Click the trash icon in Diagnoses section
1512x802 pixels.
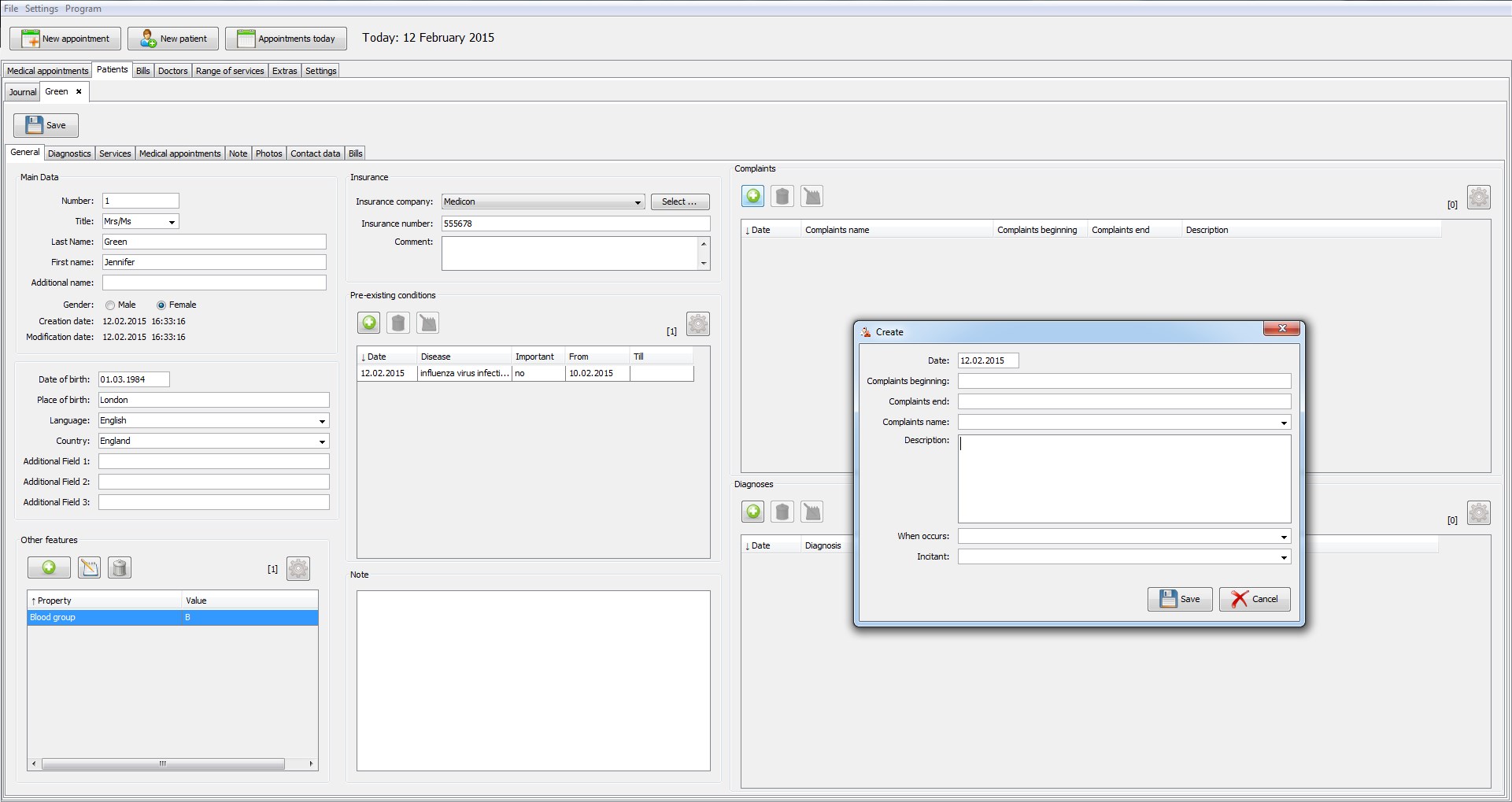coord(782,512)
